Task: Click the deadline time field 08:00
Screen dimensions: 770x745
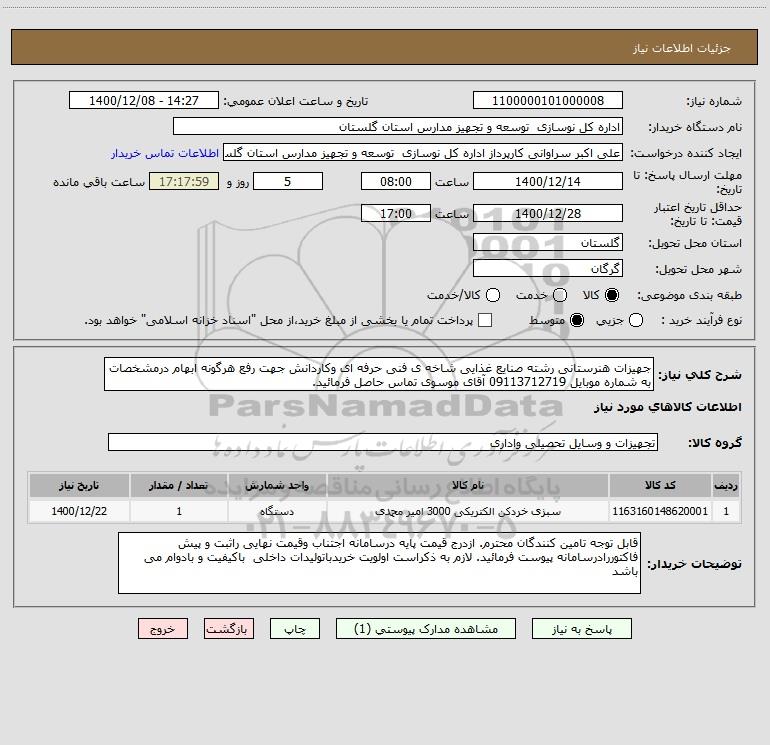Action: [x=396, y=181]
